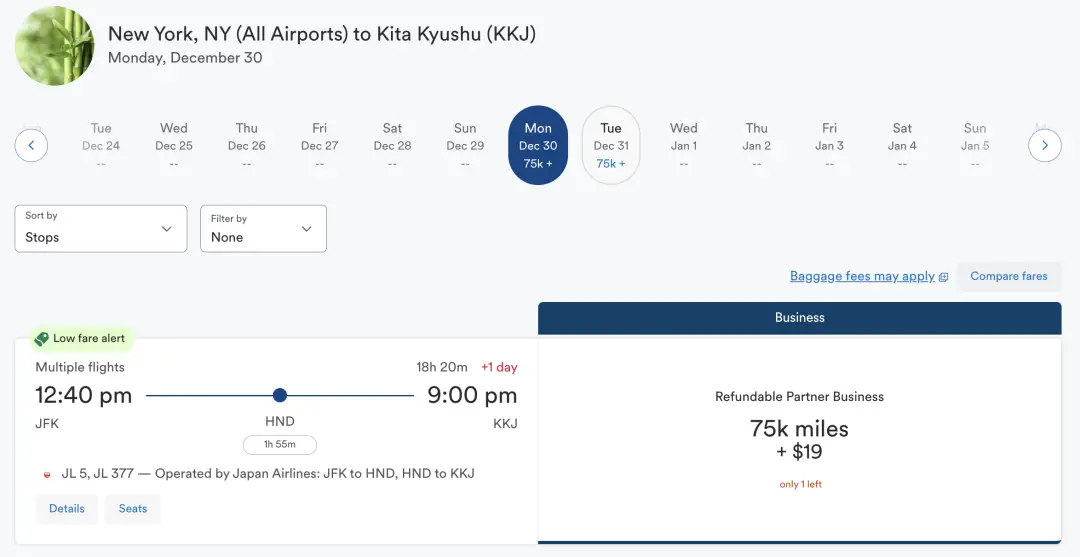Click the next dates arrow button
This screenshot has height=557, width=1080.
[1044, 146]
